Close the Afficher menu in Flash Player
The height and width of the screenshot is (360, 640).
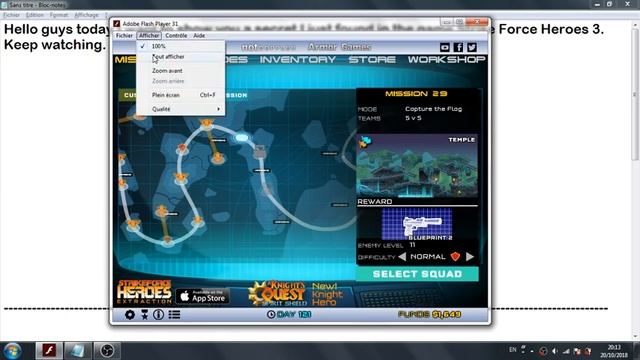[149, 36]
